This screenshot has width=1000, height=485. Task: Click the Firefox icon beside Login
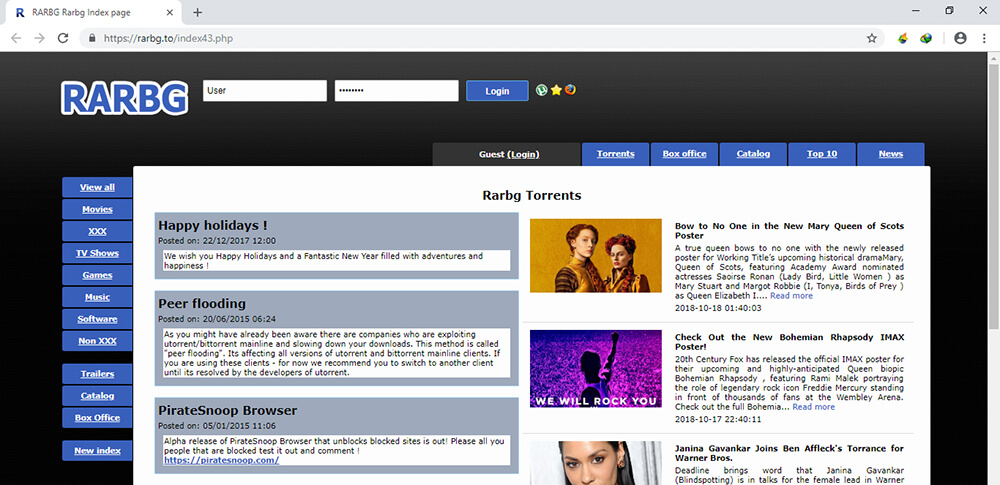pyautogui.click(x=570, y=89)
